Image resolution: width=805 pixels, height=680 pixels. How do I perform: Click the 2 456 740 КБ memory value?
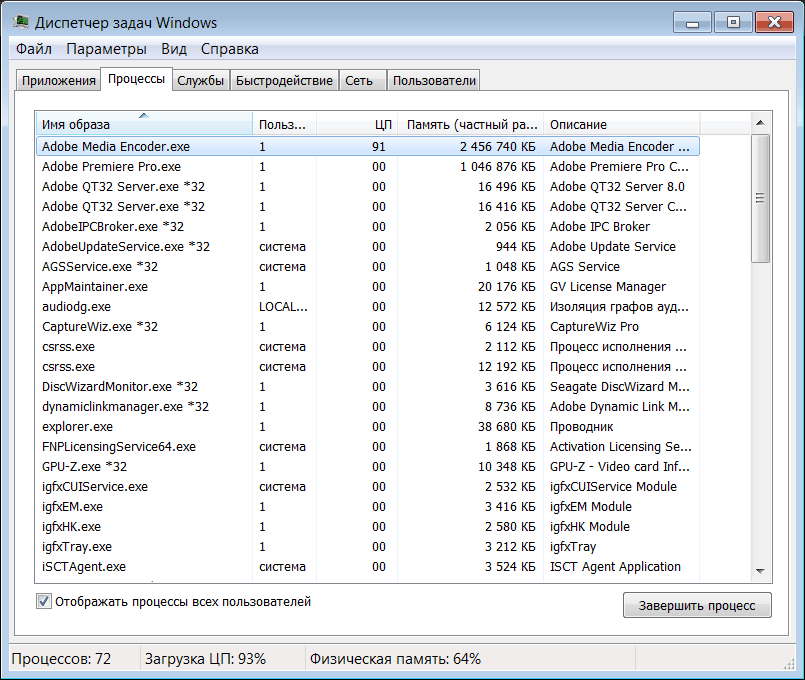pos(497,147)
